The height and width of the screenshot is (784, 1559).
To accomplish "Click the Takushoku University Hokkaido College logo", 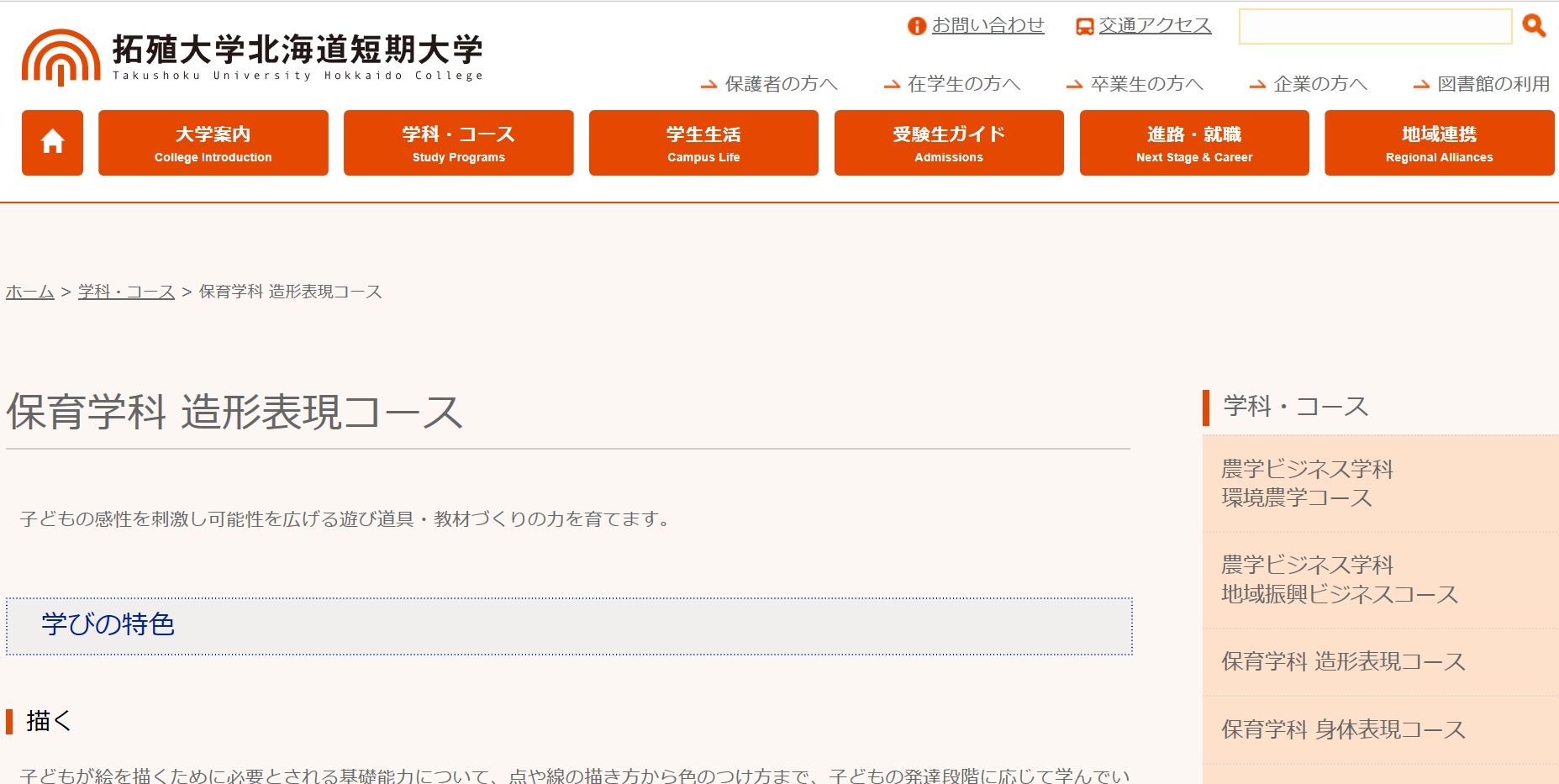I will click(252, 57).
